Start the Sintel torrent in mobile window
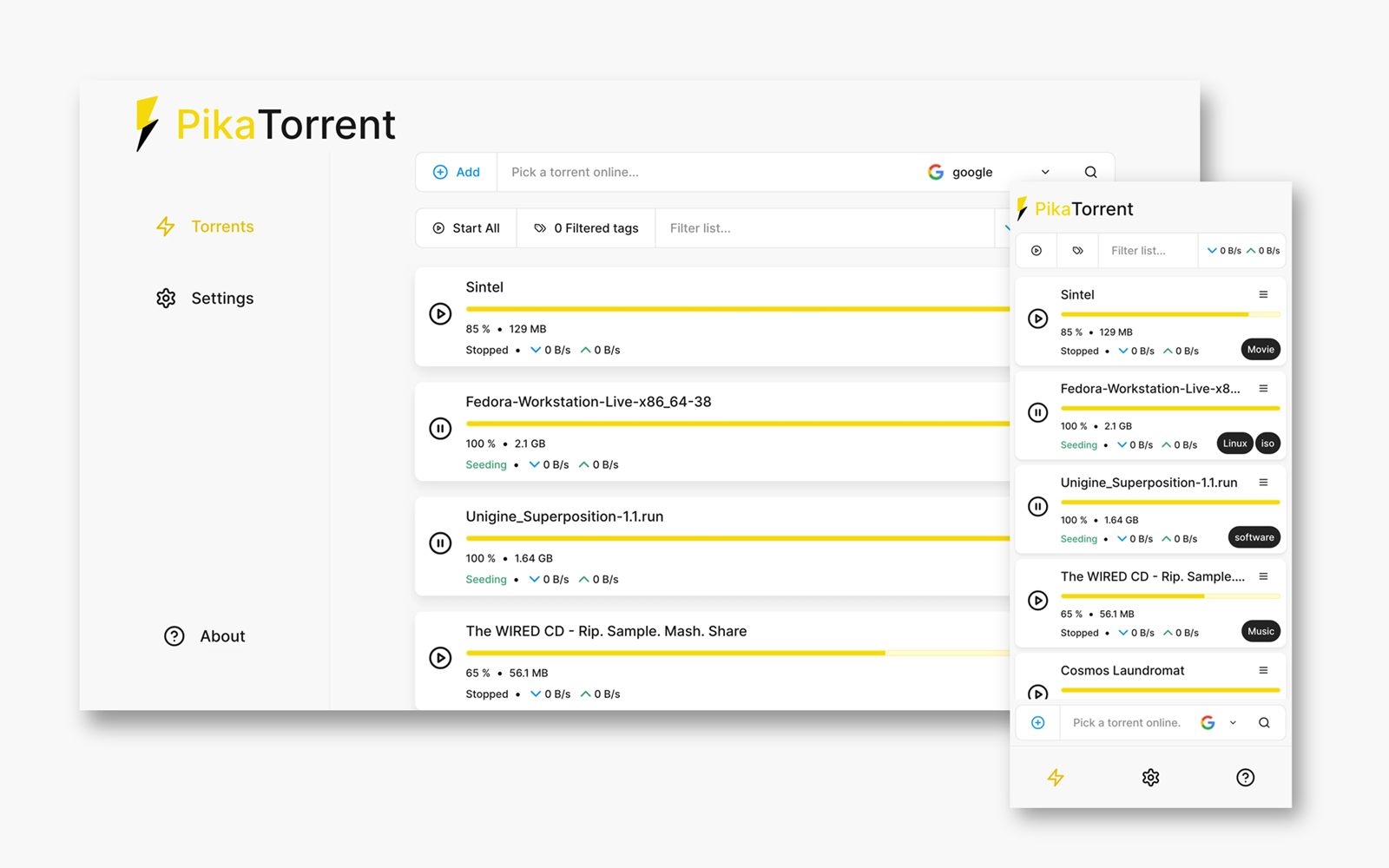This screenshot has height=868, width=1389. (x=1037, y=319)
